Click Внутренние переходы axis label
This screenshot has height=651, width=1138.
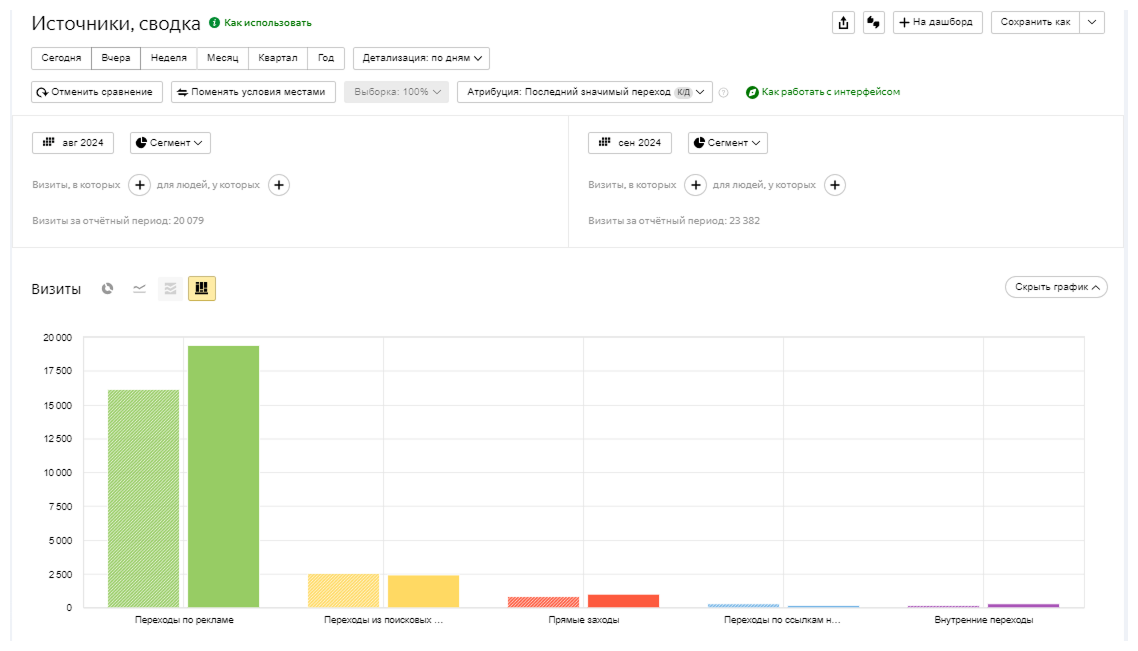point(983,621)
